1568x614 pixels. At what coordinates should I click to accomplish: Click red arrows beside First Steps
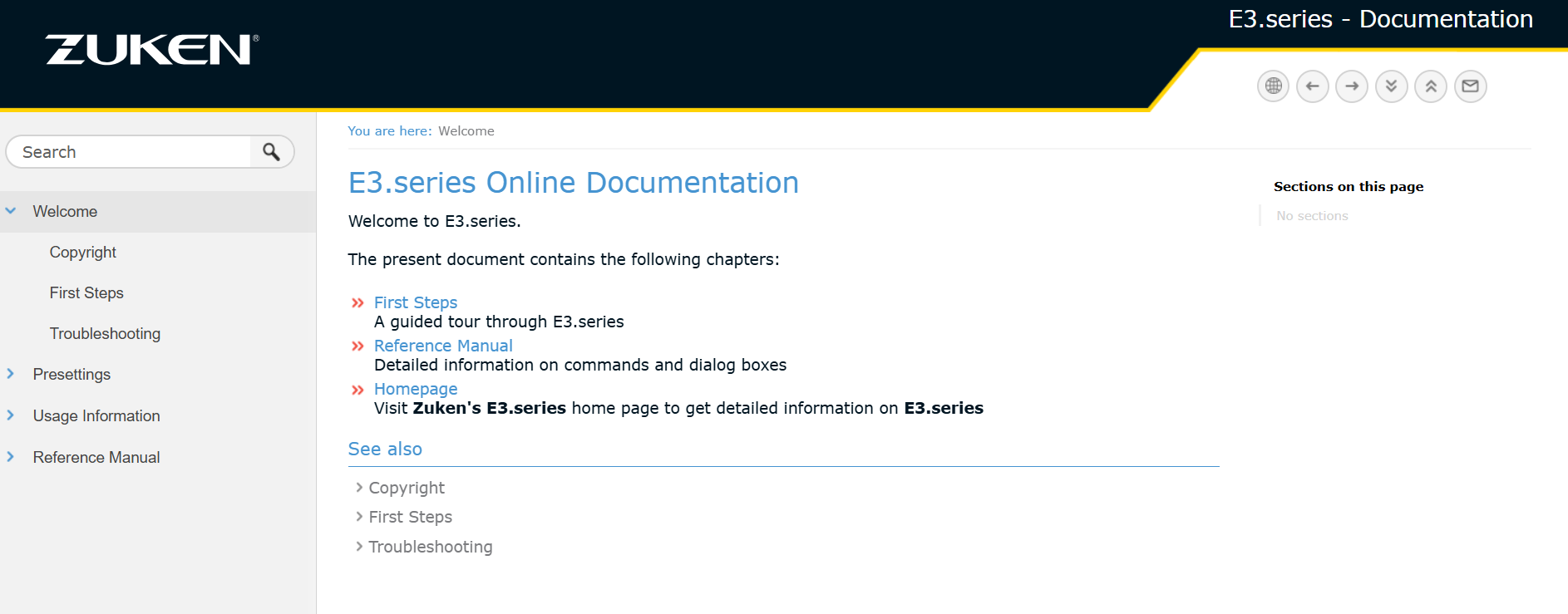pos(357,303)
